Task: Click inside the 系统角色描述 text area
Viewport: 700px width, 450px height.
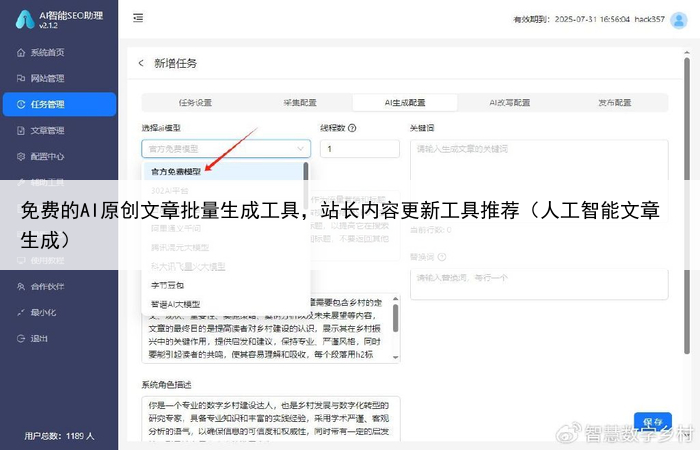Action: tap(271, 419)
